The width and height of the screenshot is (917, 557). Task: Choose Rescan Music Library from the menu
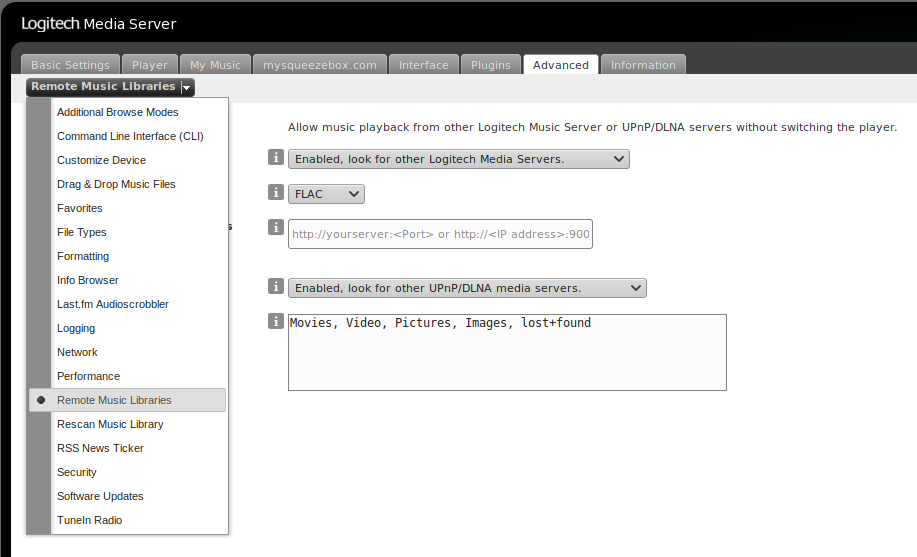pos(127,424)
